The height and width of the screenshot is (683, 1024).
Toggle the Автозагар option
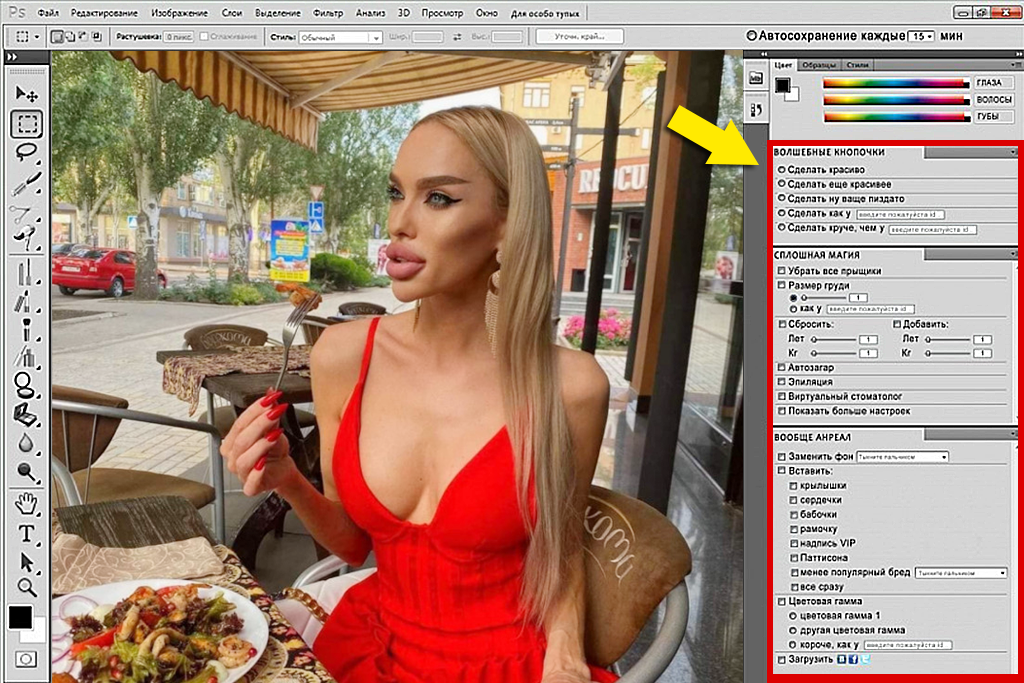coord(783,368)
